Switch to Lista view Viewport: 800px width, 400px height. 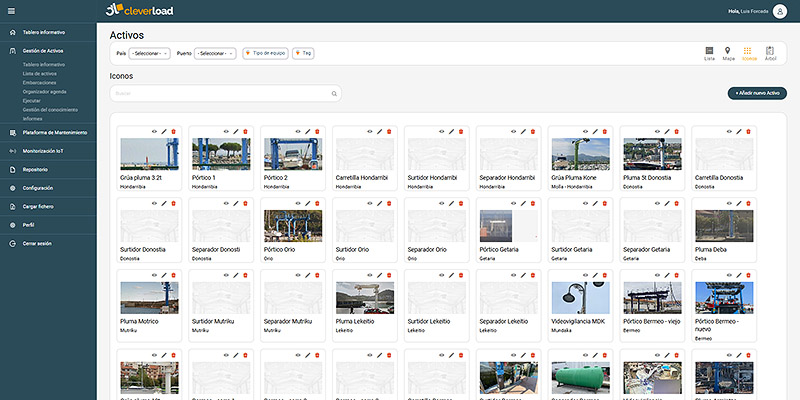[709, 54]
